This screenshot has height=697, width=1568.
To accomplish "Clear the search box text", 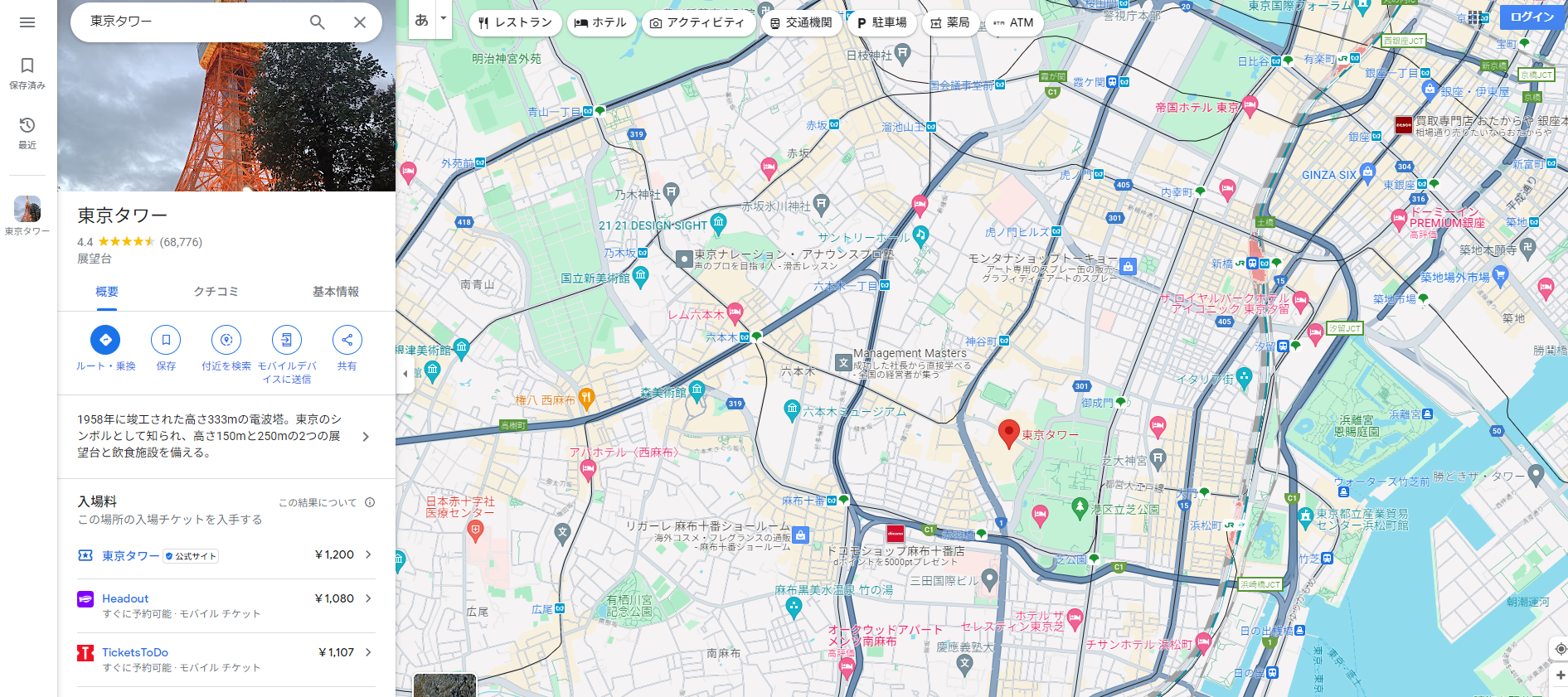I will (x=360, y=22).
